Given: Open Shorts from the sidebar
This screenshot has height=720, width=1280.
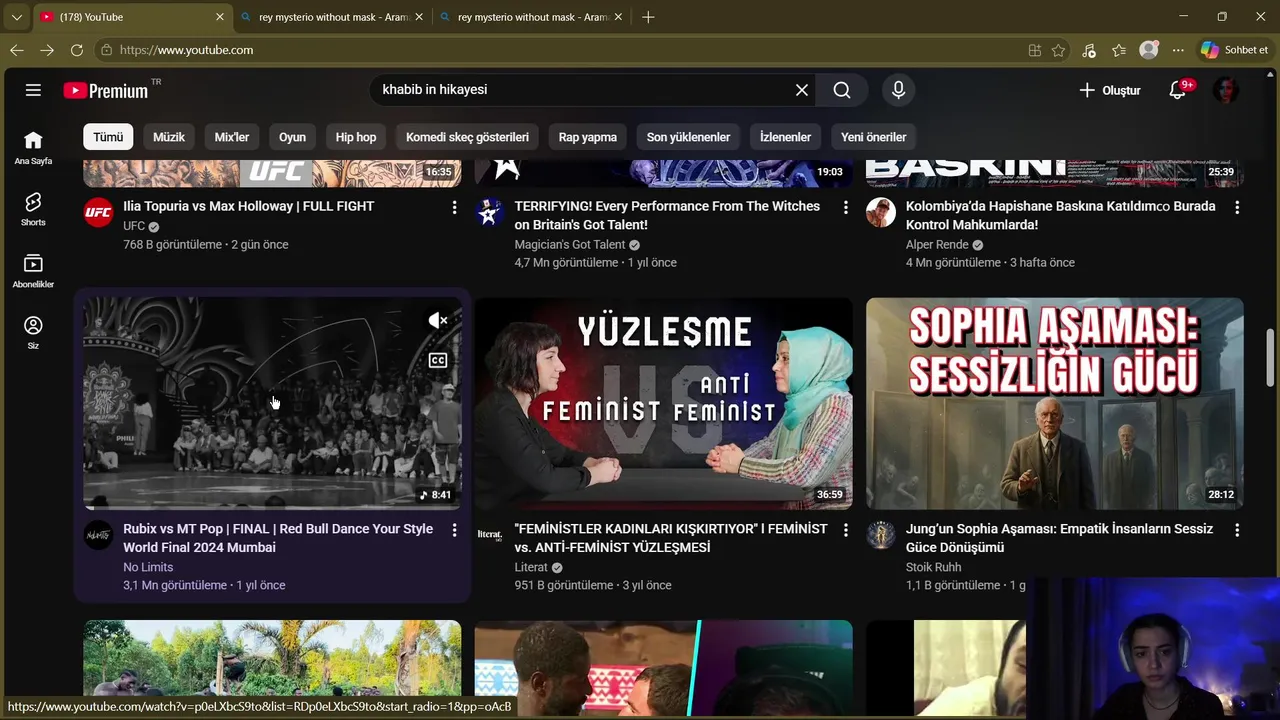Looking at the screenshot, I should tap(33, 209).
